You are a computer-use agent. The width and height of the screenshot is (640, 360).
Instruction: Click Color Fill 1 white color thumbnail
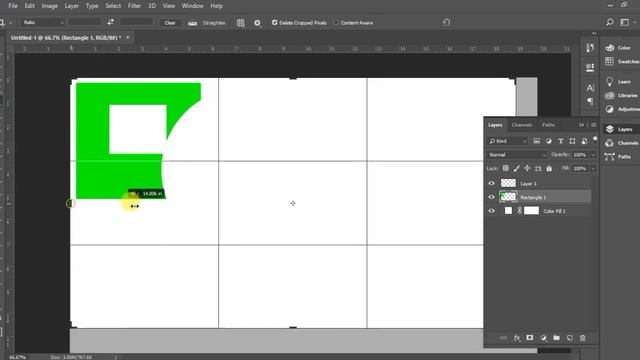point(508,211)
